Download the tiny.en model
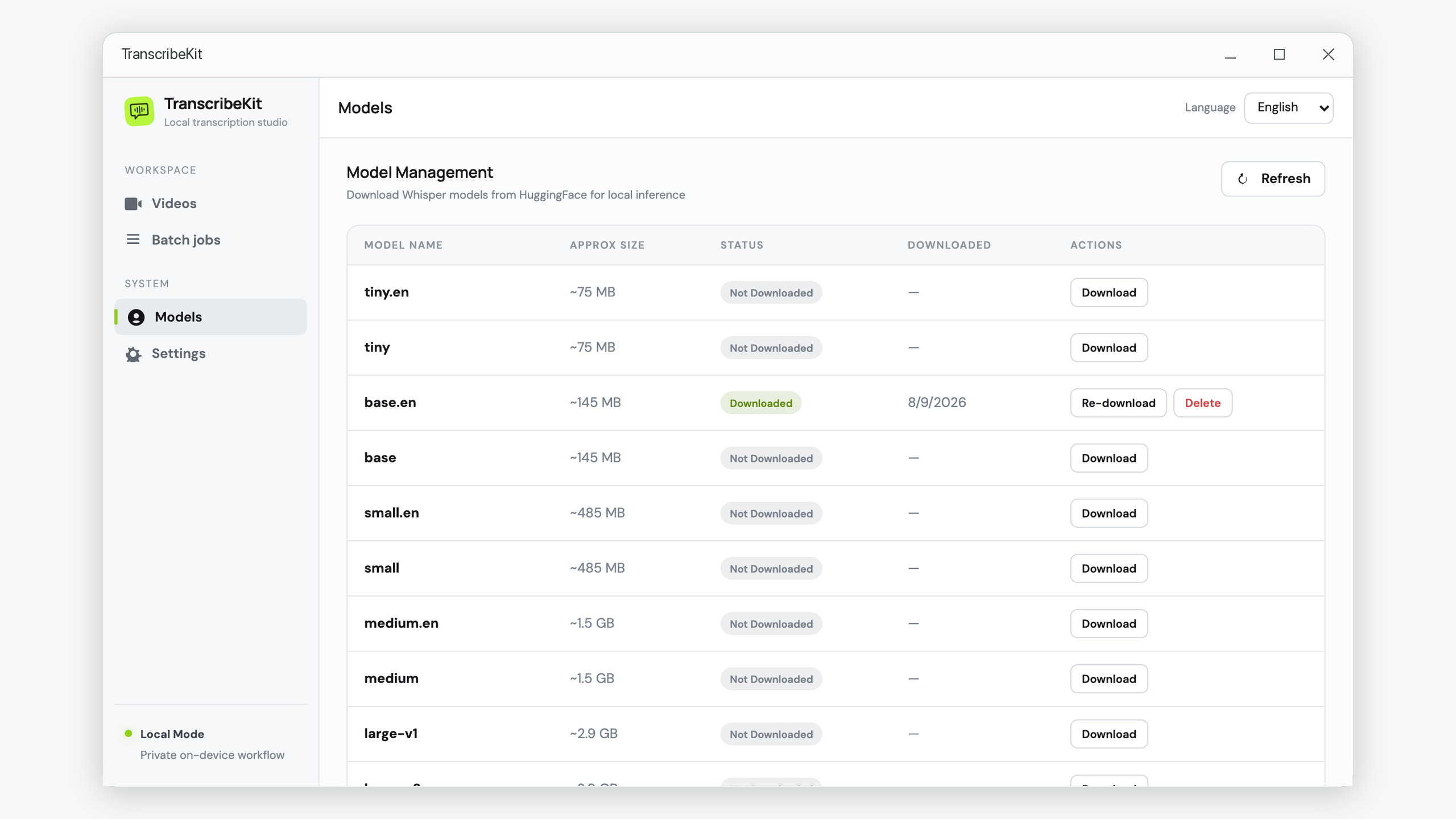 tap(1109, 292)
